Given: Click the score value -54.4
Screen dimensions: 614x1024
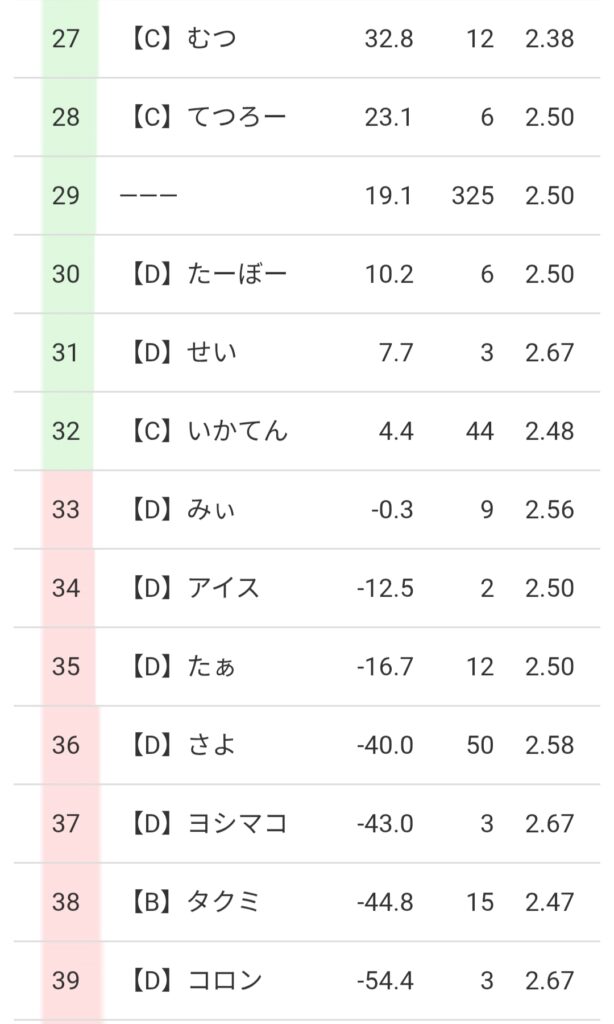Looking at the screenshot, I should click(x=385, y=981).
